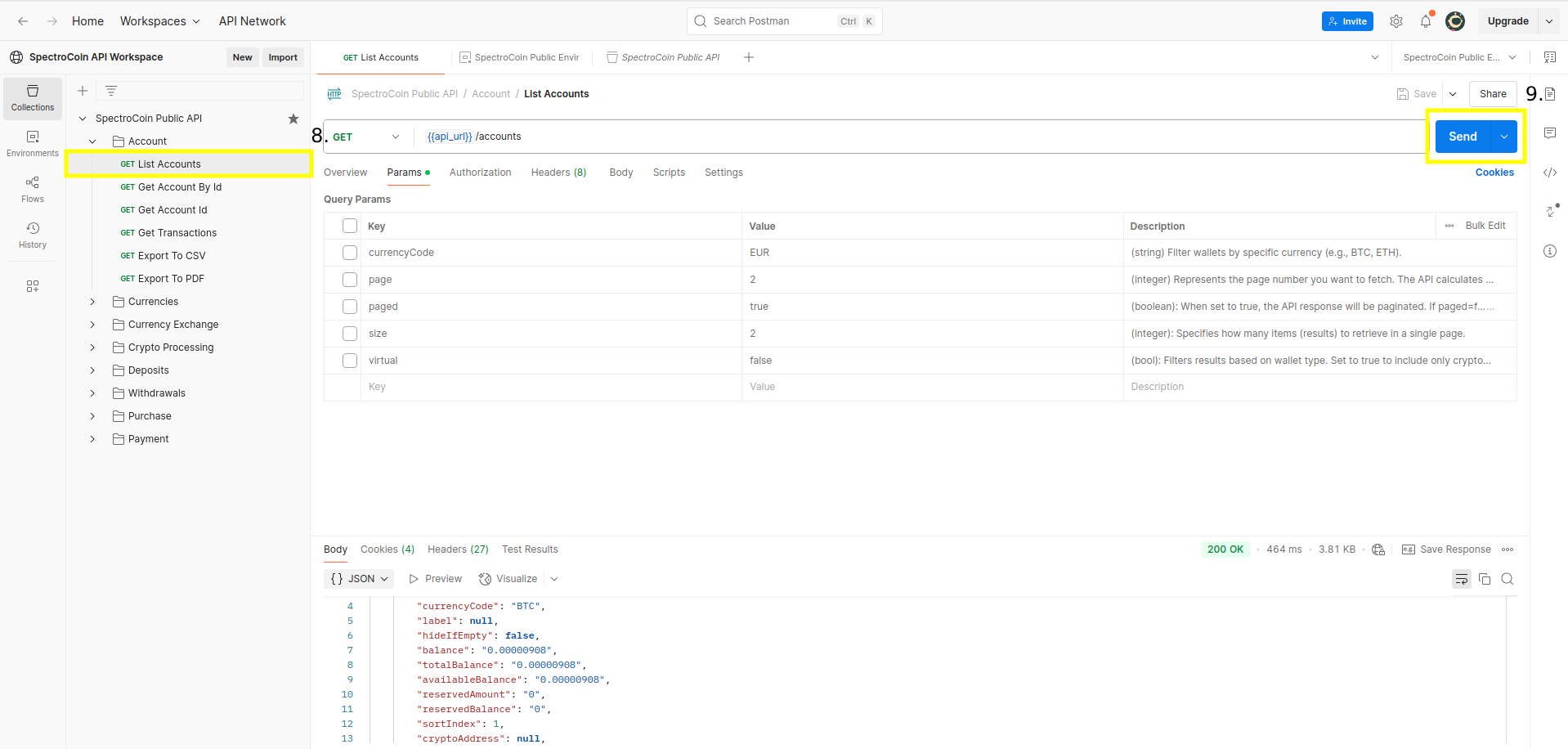Enable the virtual parameter checkbox
Viewport: 1568px width, 749px height.
pos(350,361)
